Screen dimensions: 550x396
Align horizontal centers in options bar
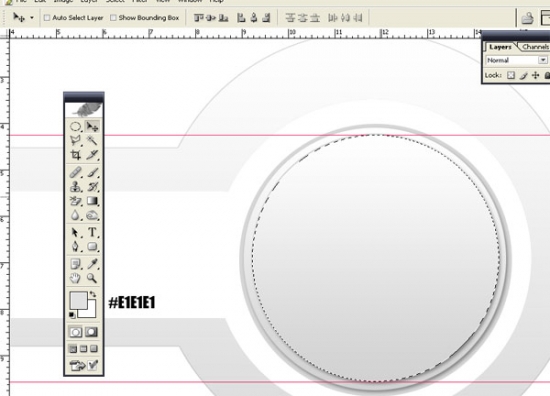(x=254, y=18)
